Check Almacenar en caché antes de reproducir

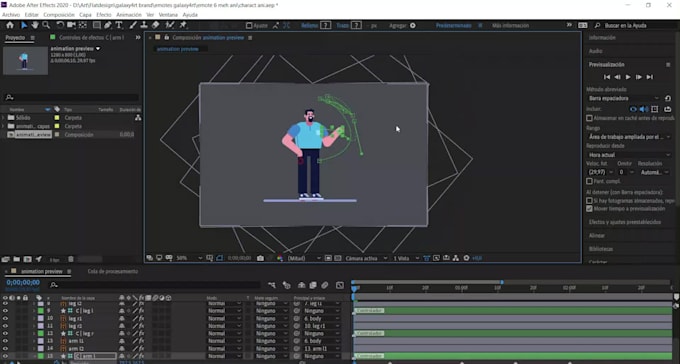589,118
